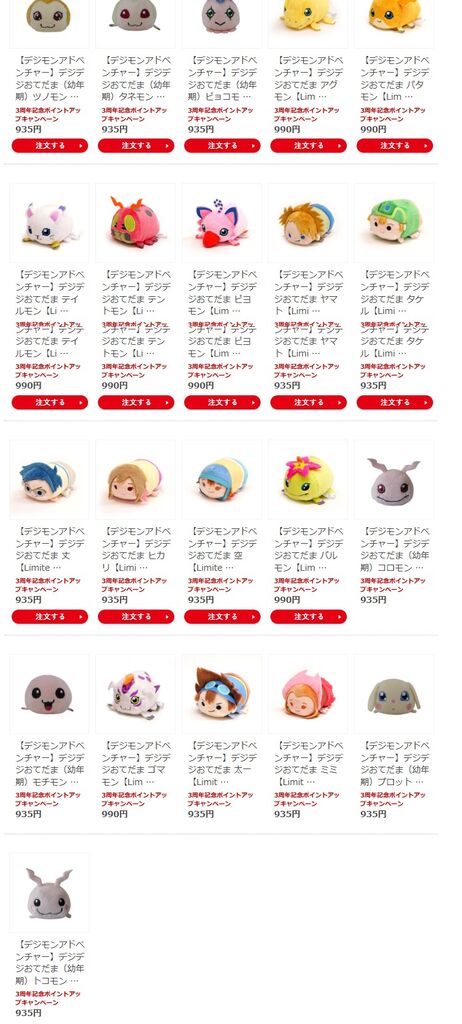Open the pink Piyomon plush thumbnail
Screen dimensions: 462x1024
coord(222,223)
